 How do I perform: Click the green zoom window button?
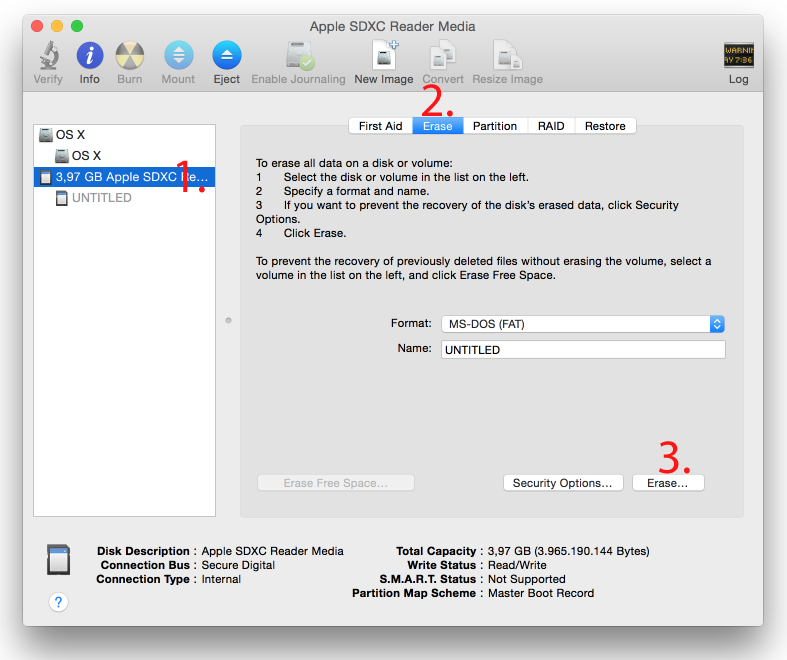point(77,26)
